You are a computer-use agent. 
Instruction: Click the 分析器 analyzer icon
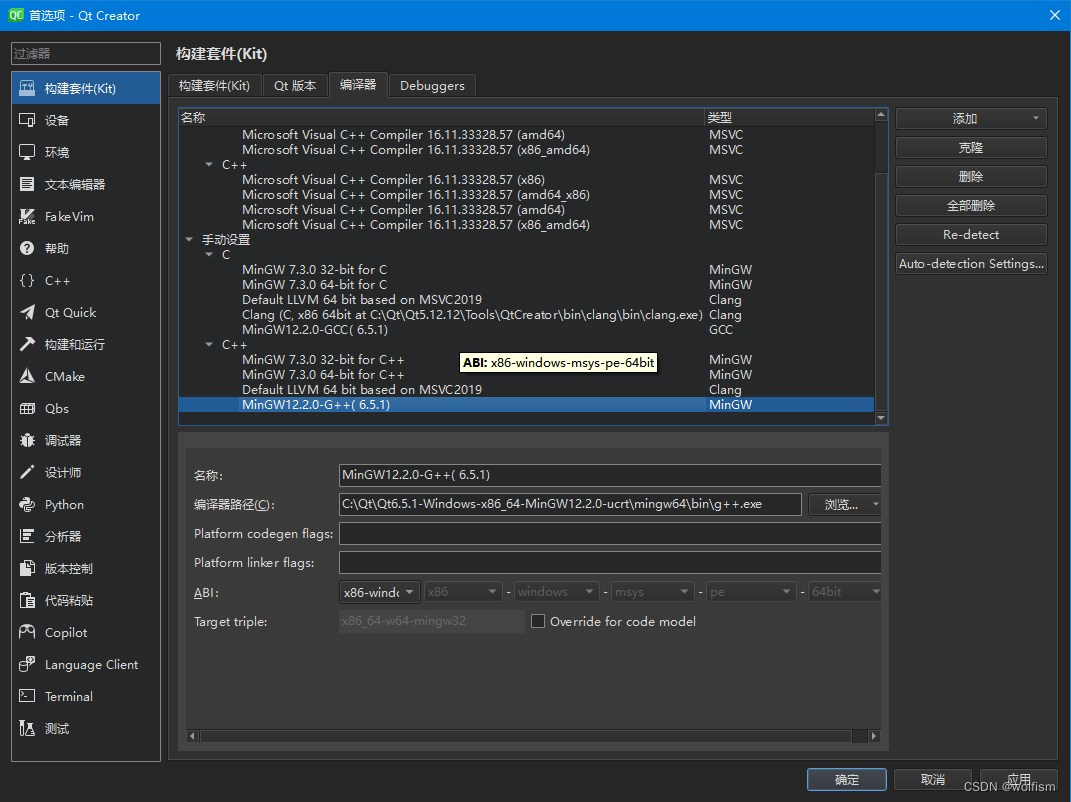27,536
